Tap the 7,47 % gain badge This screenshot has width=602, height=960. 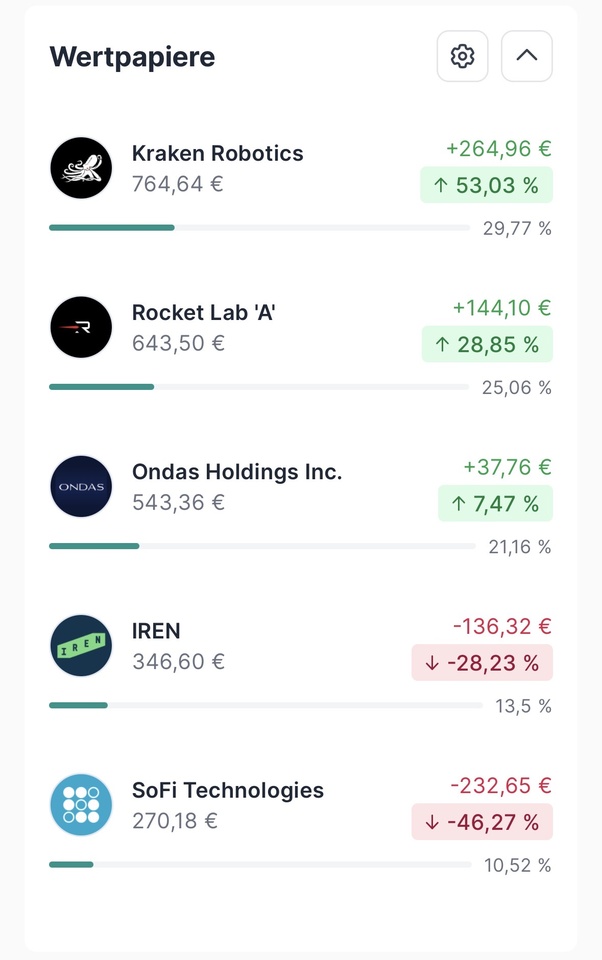click(x=494, y=503)
